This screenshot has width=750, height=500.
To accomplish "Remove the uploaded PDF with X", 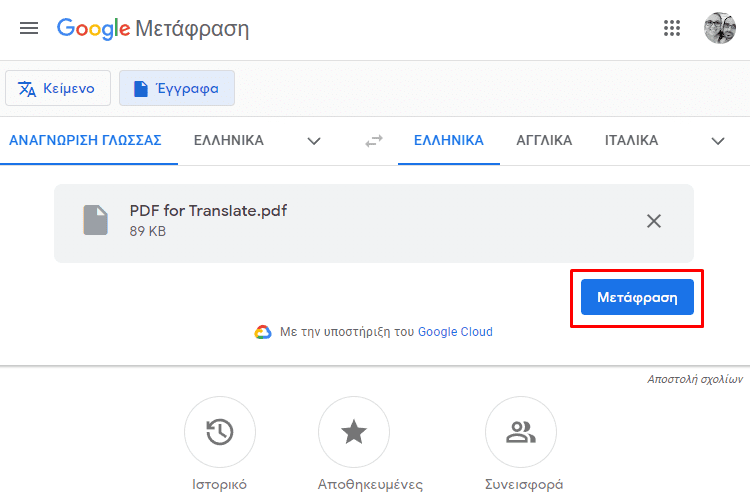I will pos(654,221).
